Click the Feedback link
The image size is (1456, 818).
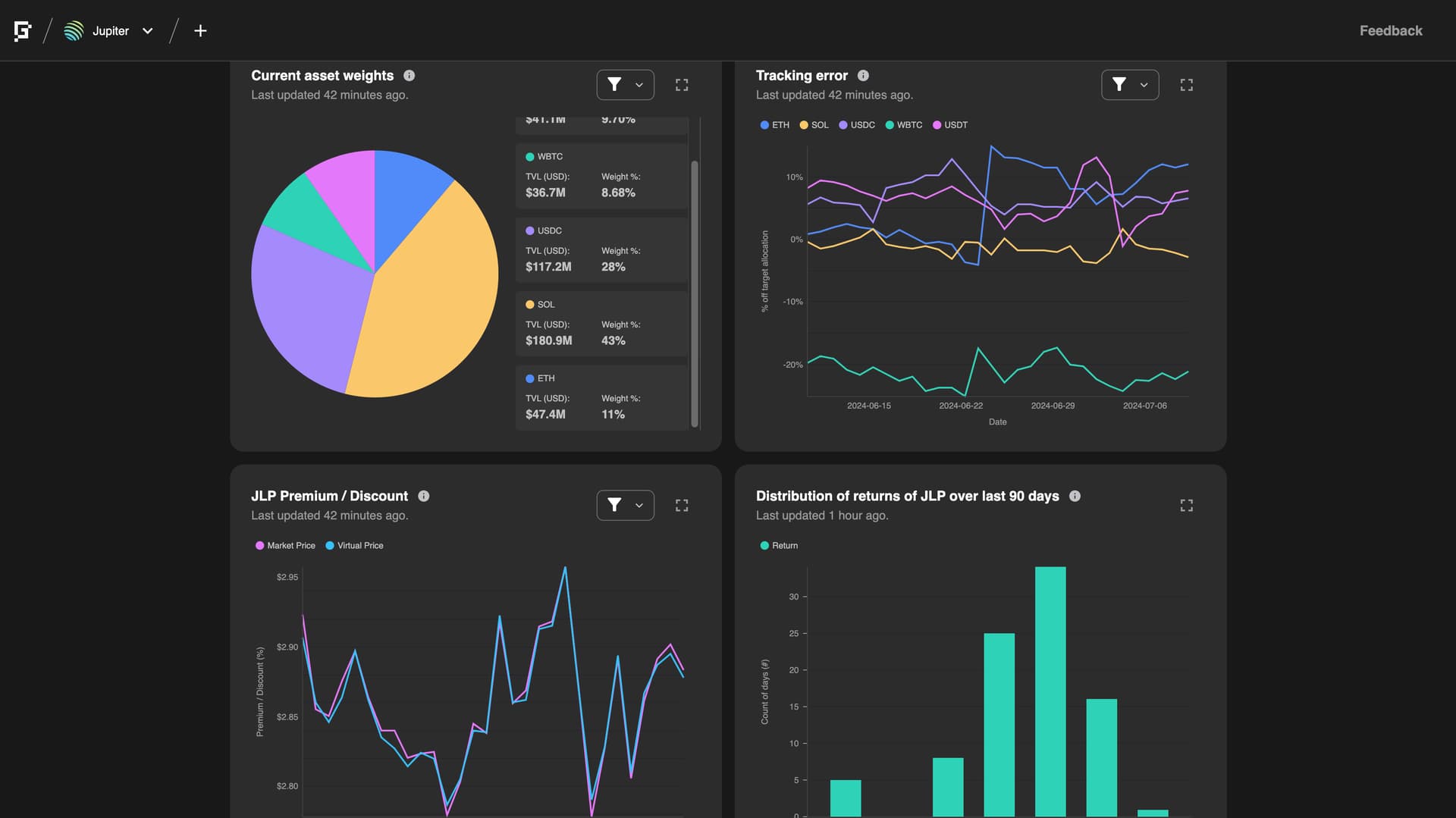point(1391,30)
